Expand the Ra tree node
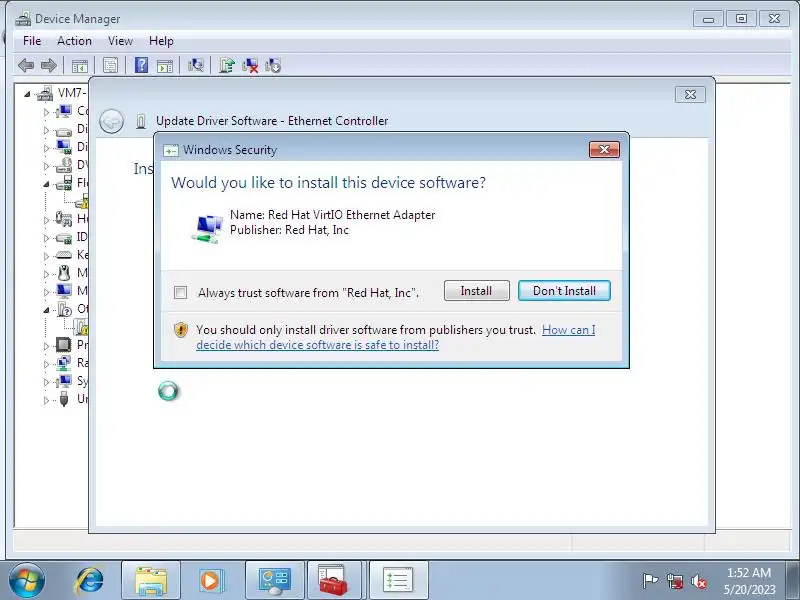Viewport: 800px width, 600px height. [x=46, y=364]
